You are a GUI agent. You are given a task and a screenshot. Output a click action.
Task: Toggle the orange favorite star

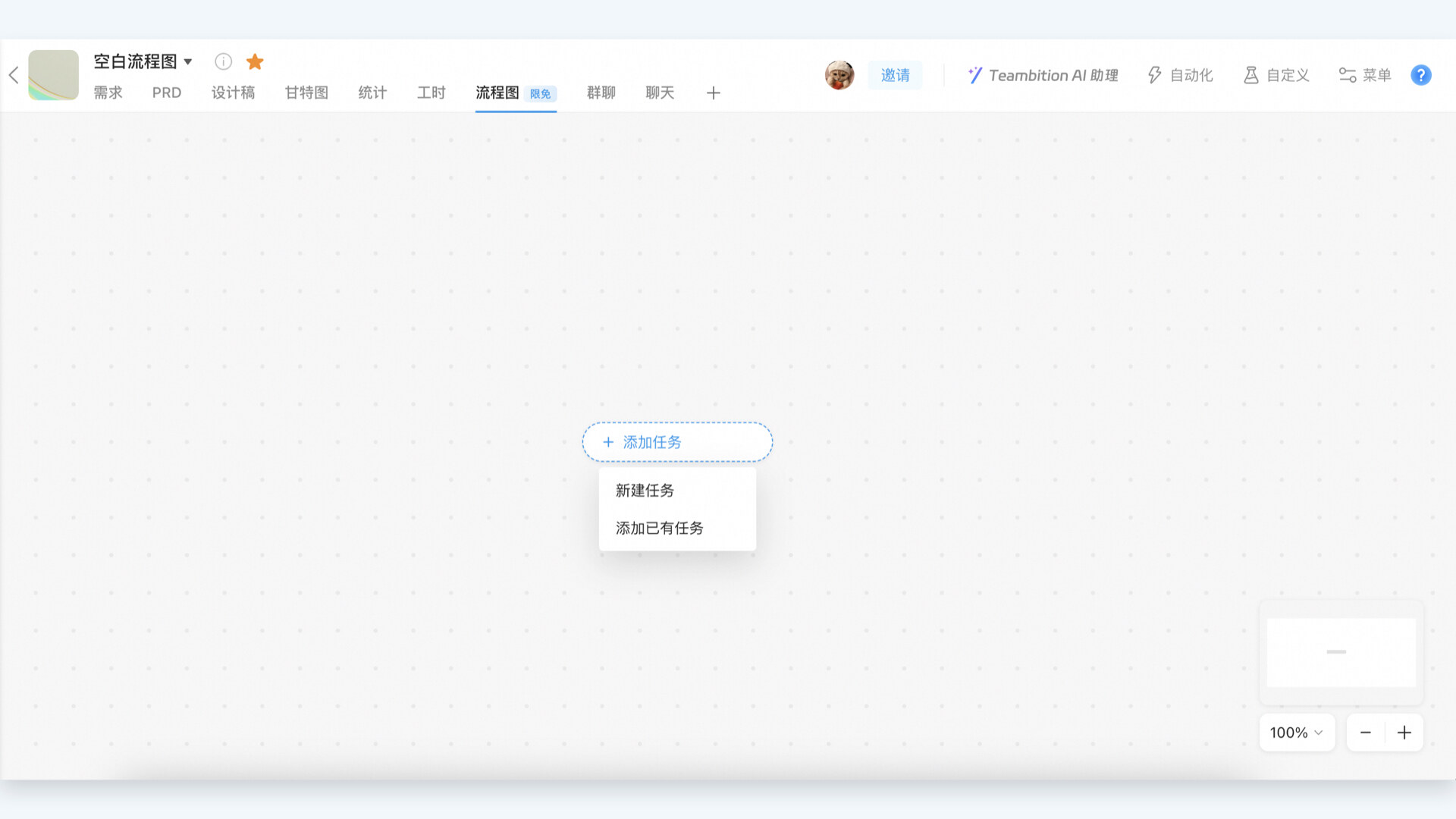click(x=255, y=61)
